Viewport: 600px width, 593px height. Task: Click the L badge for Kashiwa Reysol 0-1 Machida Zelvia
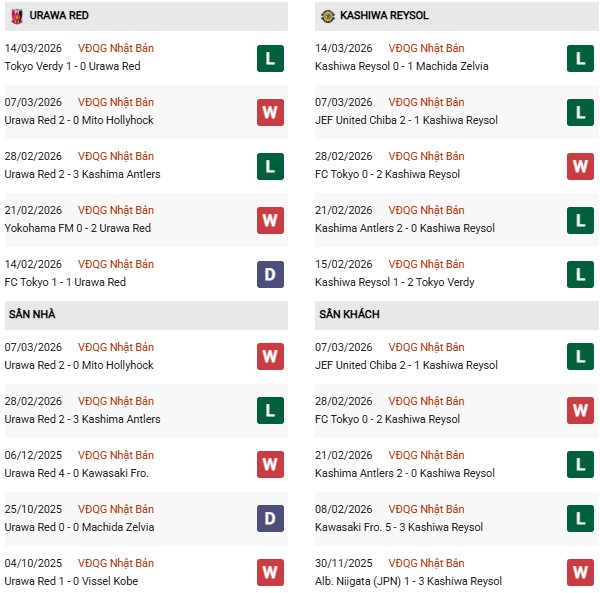581,58
